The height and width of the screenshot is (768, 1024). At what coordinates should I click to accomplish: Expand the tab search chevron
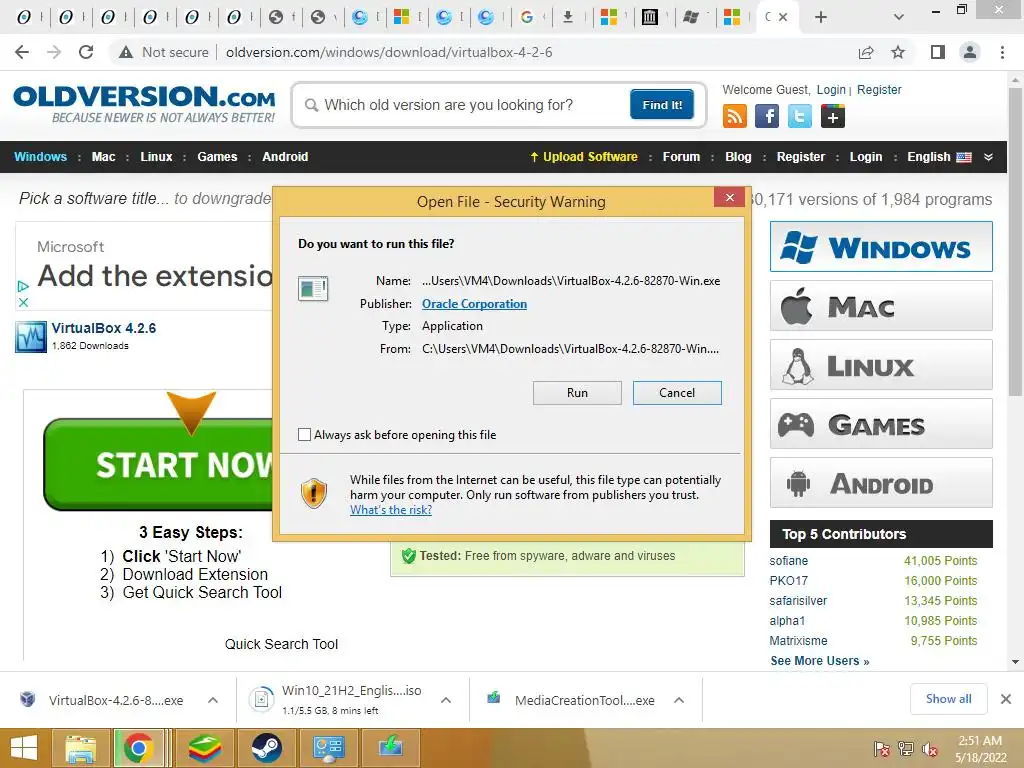click(x=899, y=18)
